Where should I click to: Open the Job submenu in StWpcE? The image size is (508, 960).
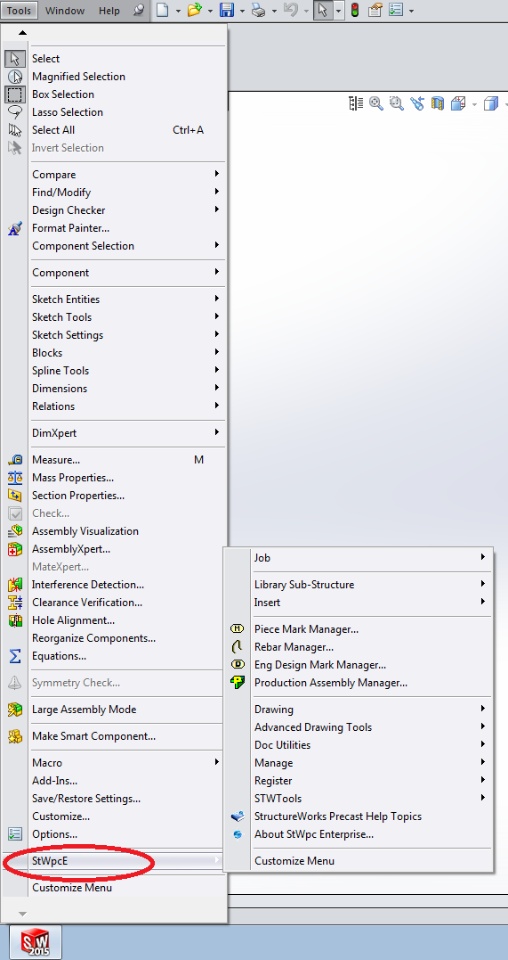(x=359, y=558)
